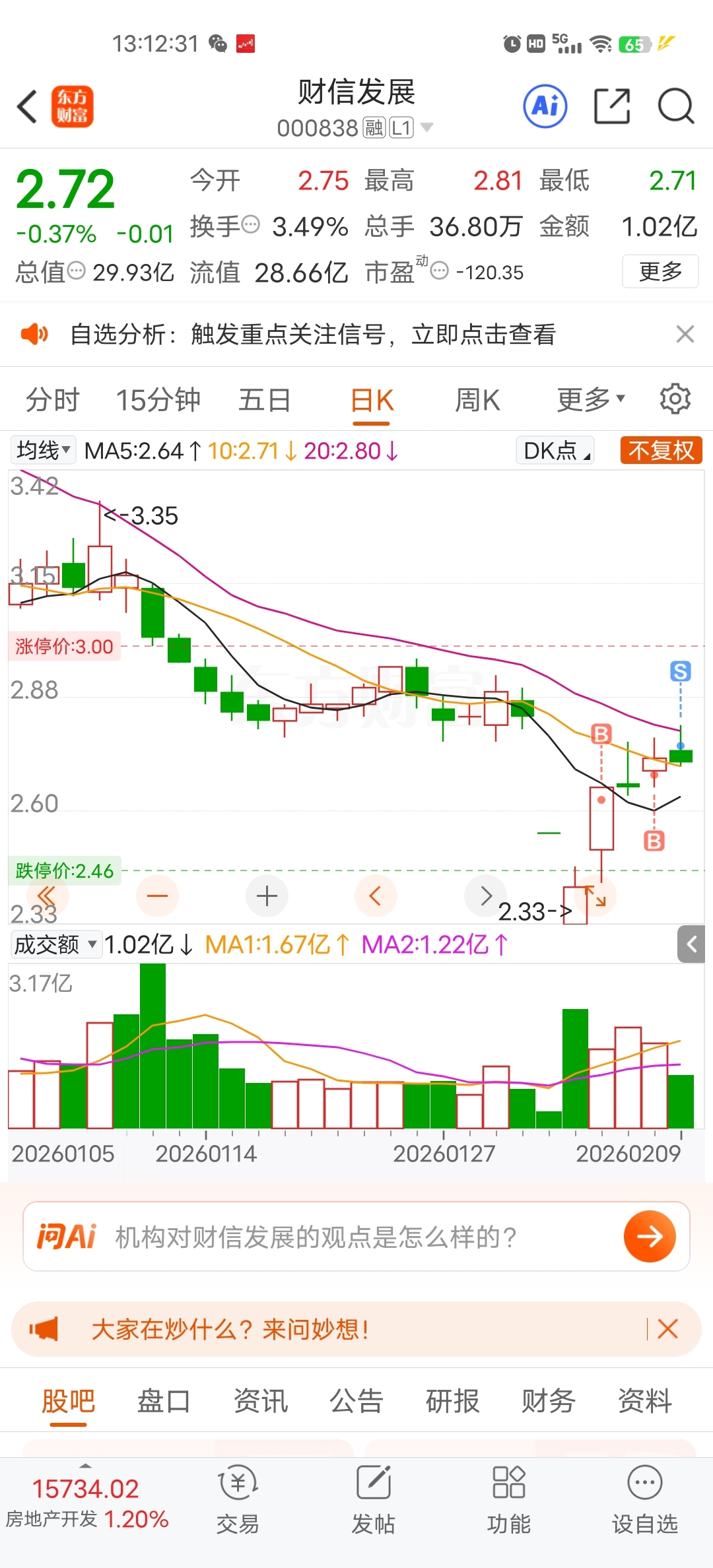Tap the 市盈 info bubble icon
This screenshot has width=713, height=1568.
pyautogui.click(x=440, y=271)
